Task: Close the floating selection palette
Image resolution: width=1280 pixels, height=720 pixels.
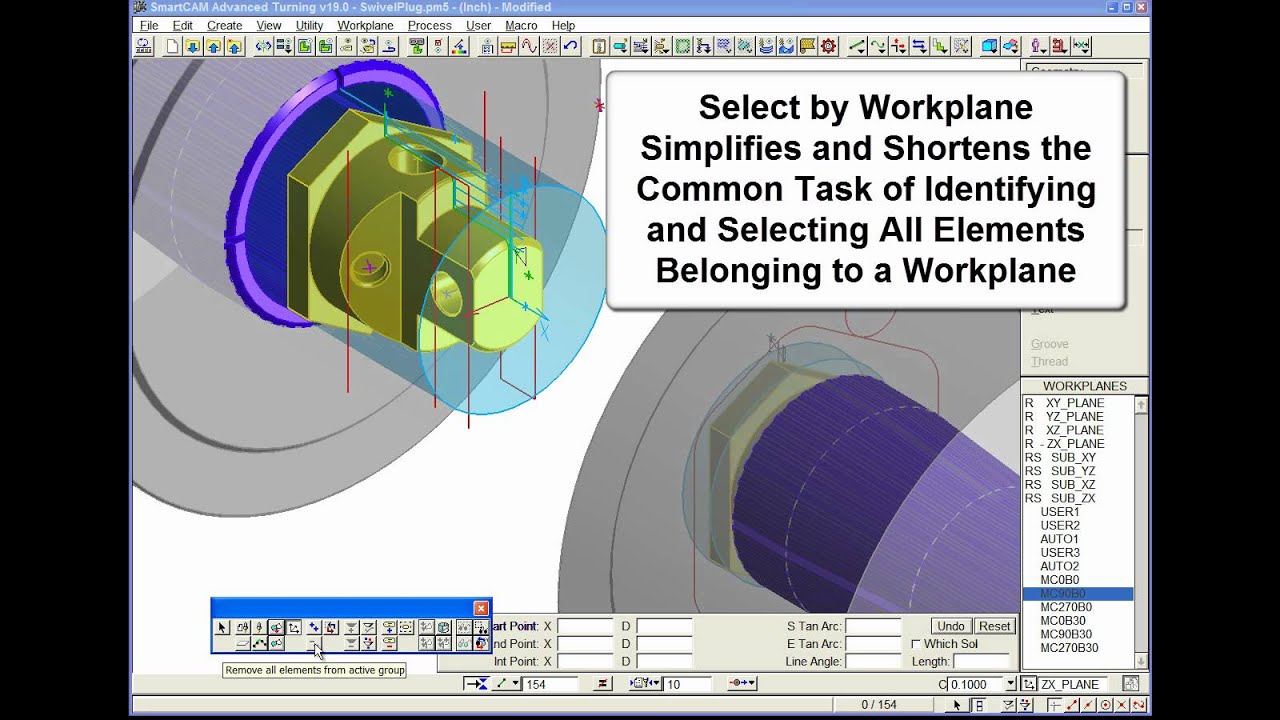Action: pos(481,608)
